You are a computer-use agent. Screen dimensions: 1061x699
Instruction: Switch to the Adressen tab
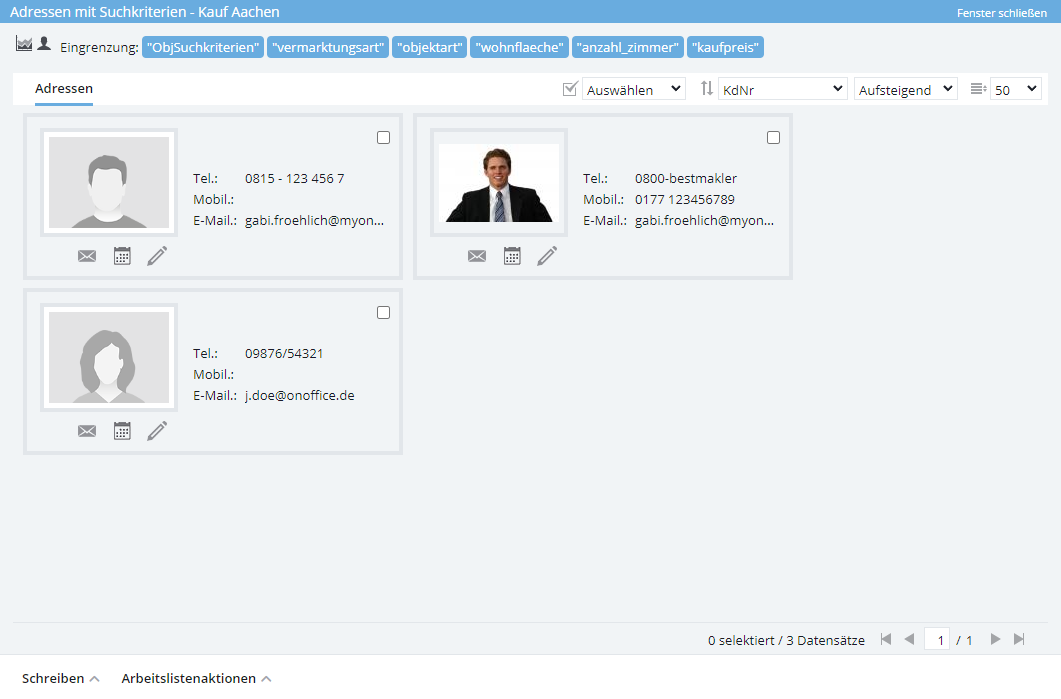tap(64, 89)
